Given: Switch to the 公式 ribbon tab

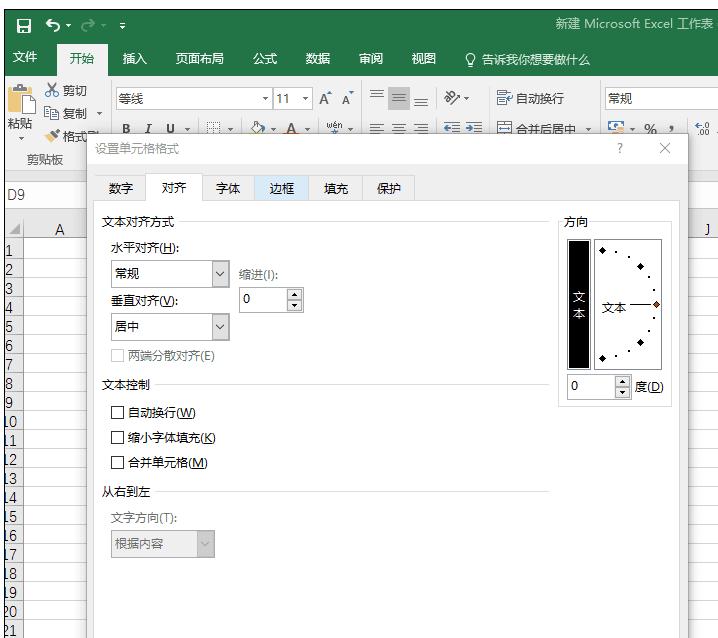Looking at the screenshot, I should click(265, 59).
